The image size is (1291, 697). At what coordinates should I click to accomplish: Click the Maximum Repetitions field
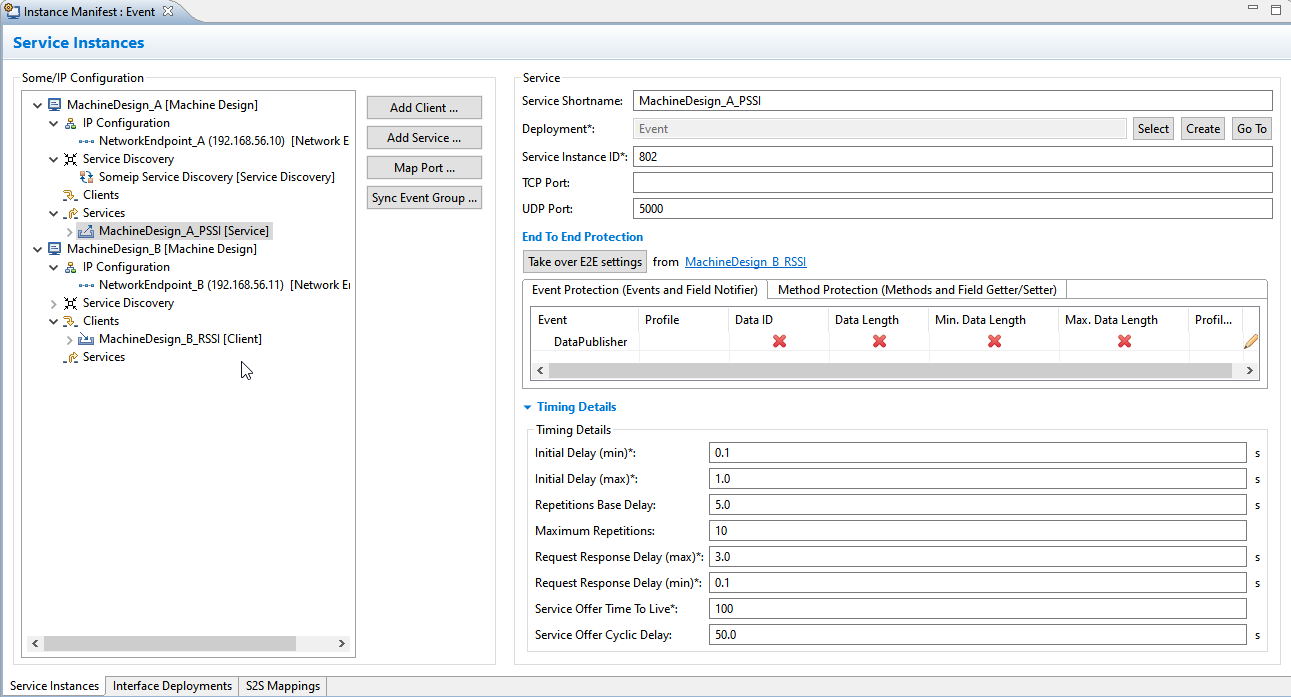click(978, 531)
